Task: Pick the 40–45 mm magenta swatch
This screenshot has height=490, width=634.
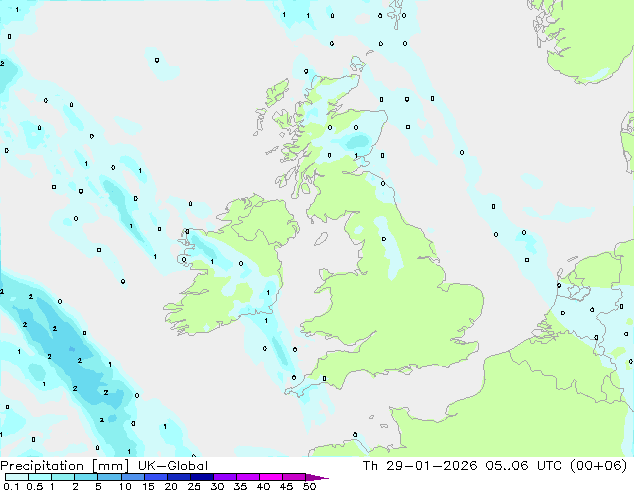Action: tap(271, 477)
